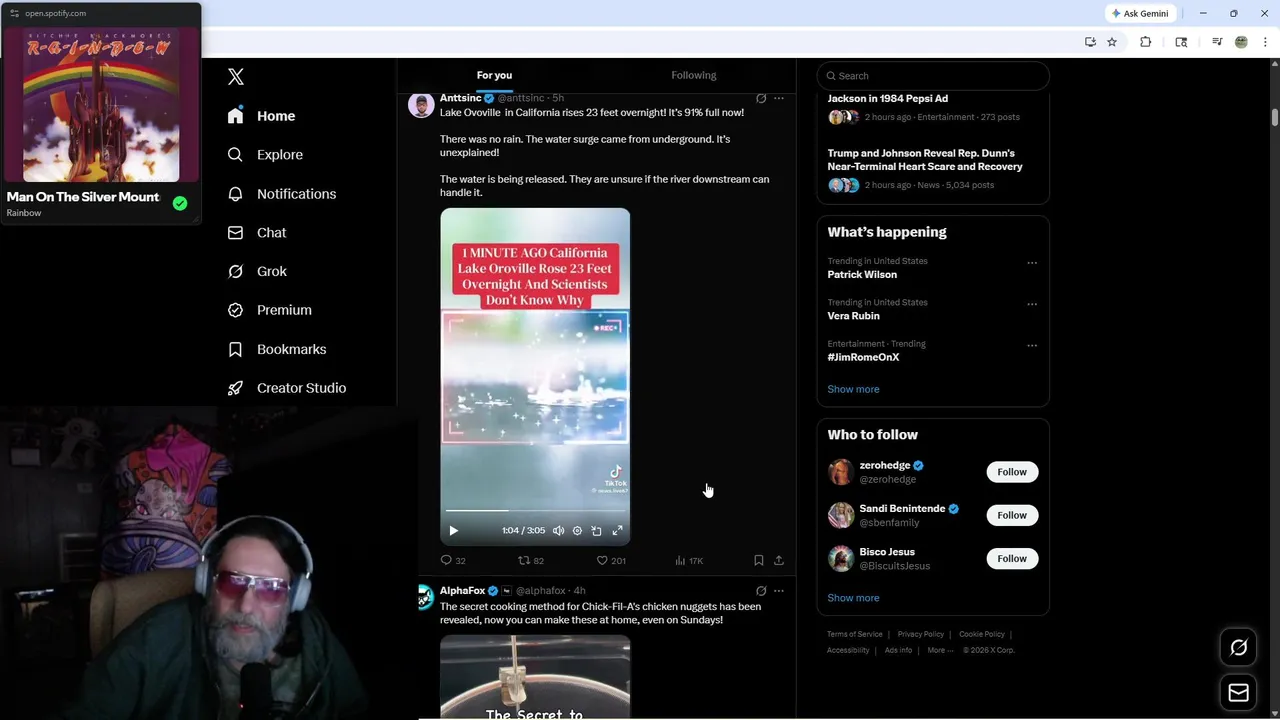Viewport: 1280px width, 720px height.
Task: Reply to Anttsinc post with 32 replies
Action: 453,561
